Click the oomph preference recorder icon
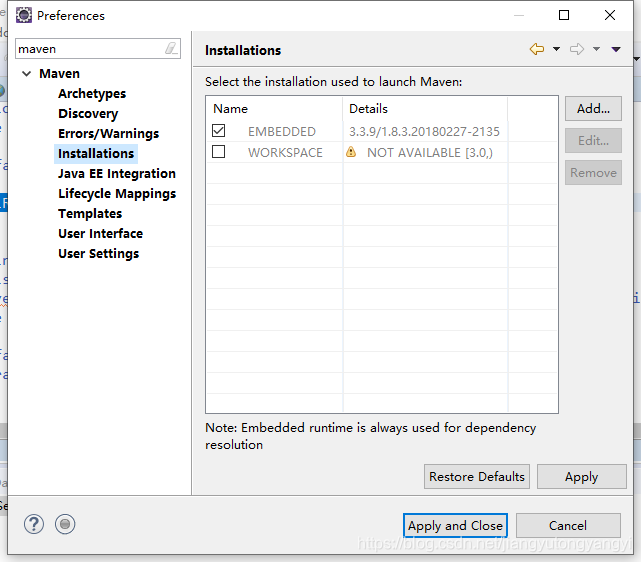This screenshot has height=562, width=641. coord(65,524)
